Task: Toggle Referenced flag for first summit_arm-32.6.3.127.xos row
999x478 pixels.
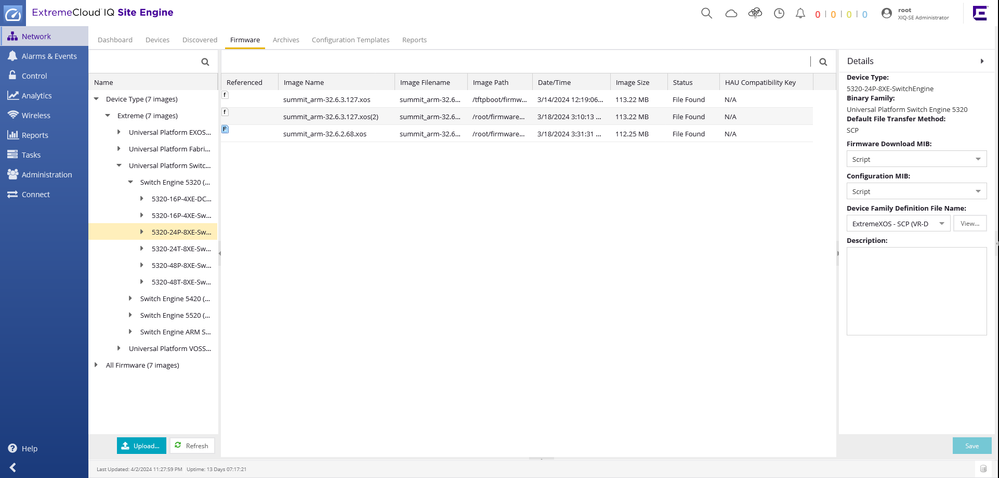Action: click(225, 96)
